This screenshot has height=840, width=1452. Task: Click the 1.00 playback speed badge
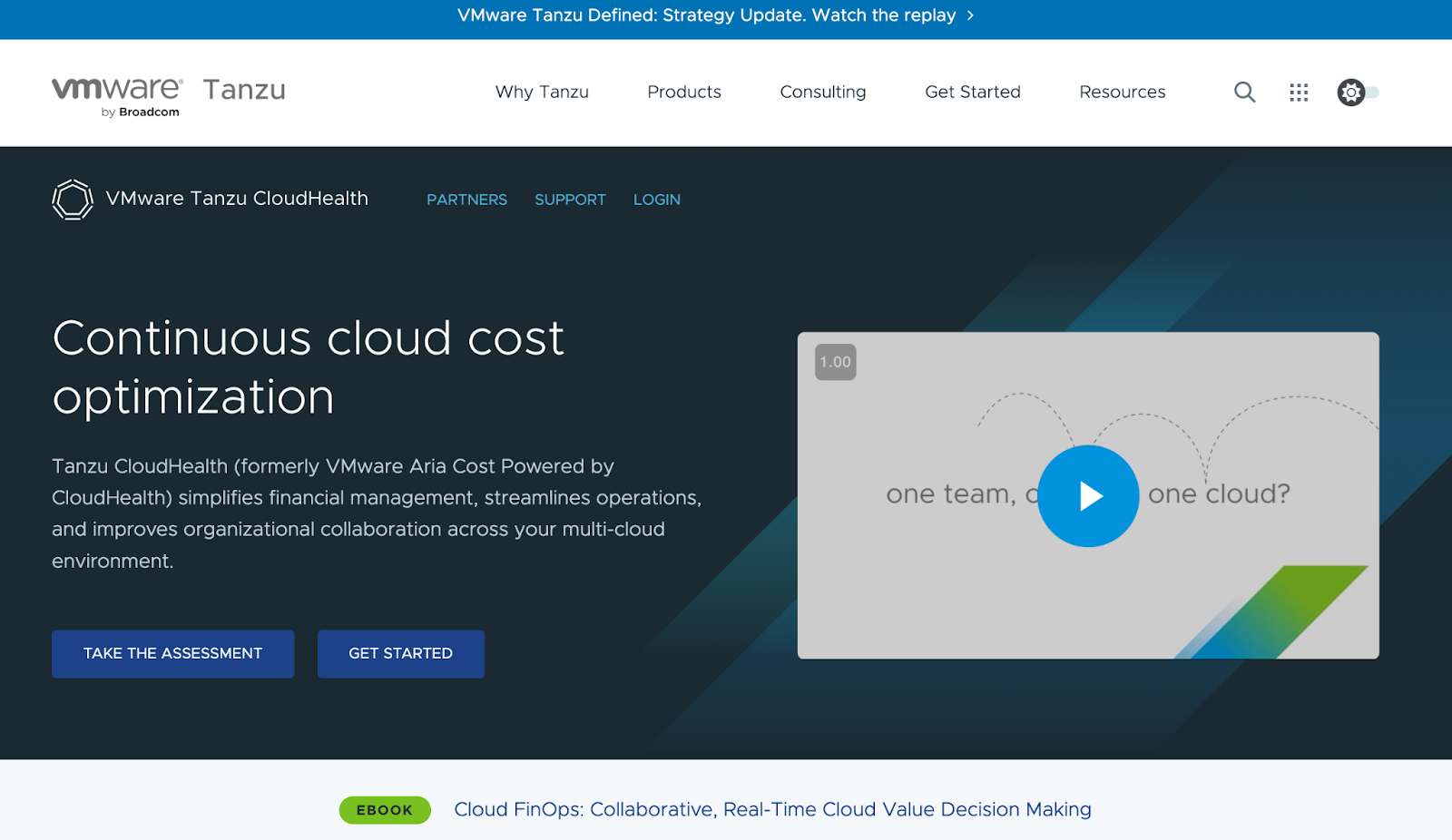pos(835,362)
